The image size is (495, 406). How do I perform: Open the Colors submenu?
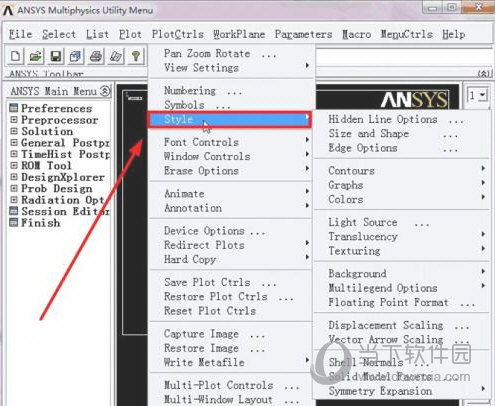402,199
